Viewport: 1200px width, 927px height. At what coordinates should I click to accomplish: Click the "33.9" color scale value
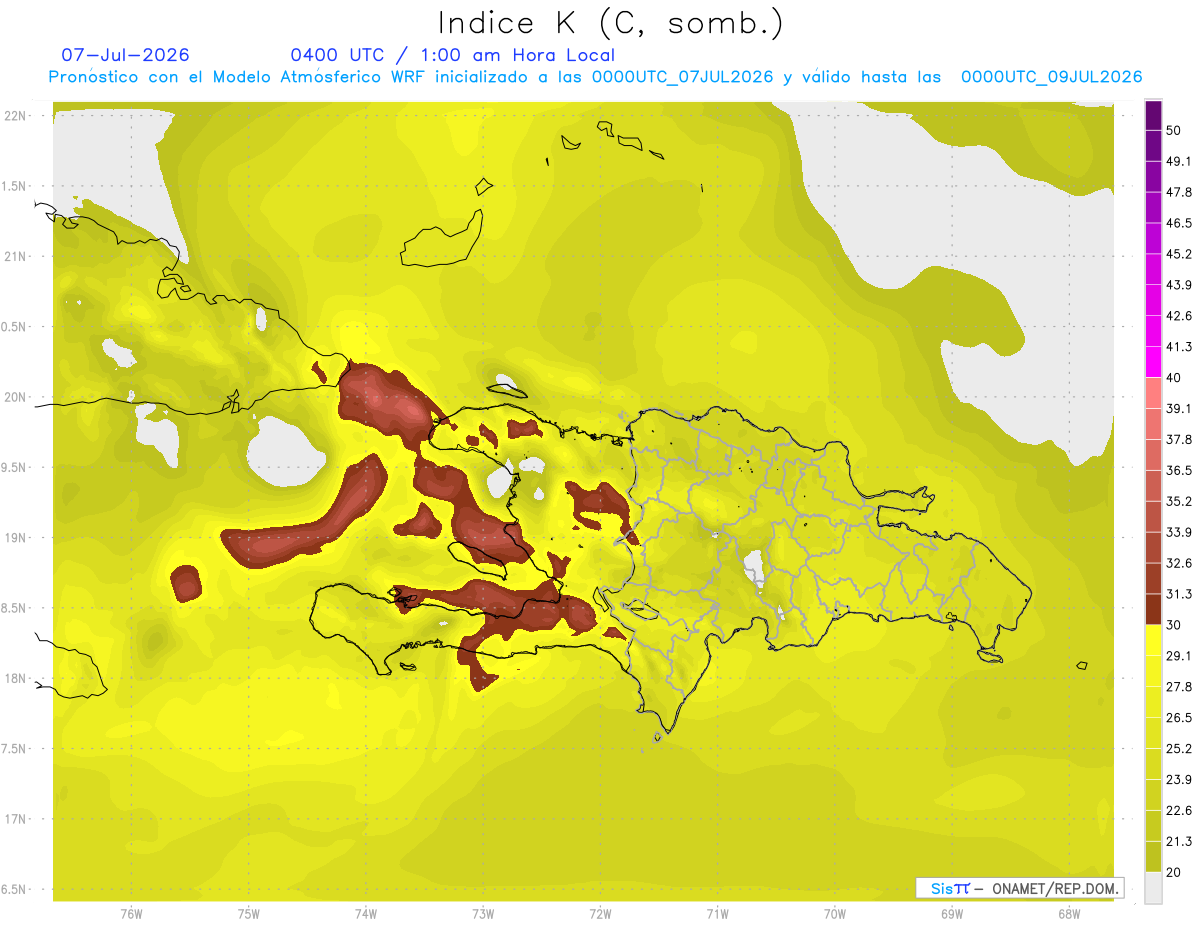tap(1179, 532)
